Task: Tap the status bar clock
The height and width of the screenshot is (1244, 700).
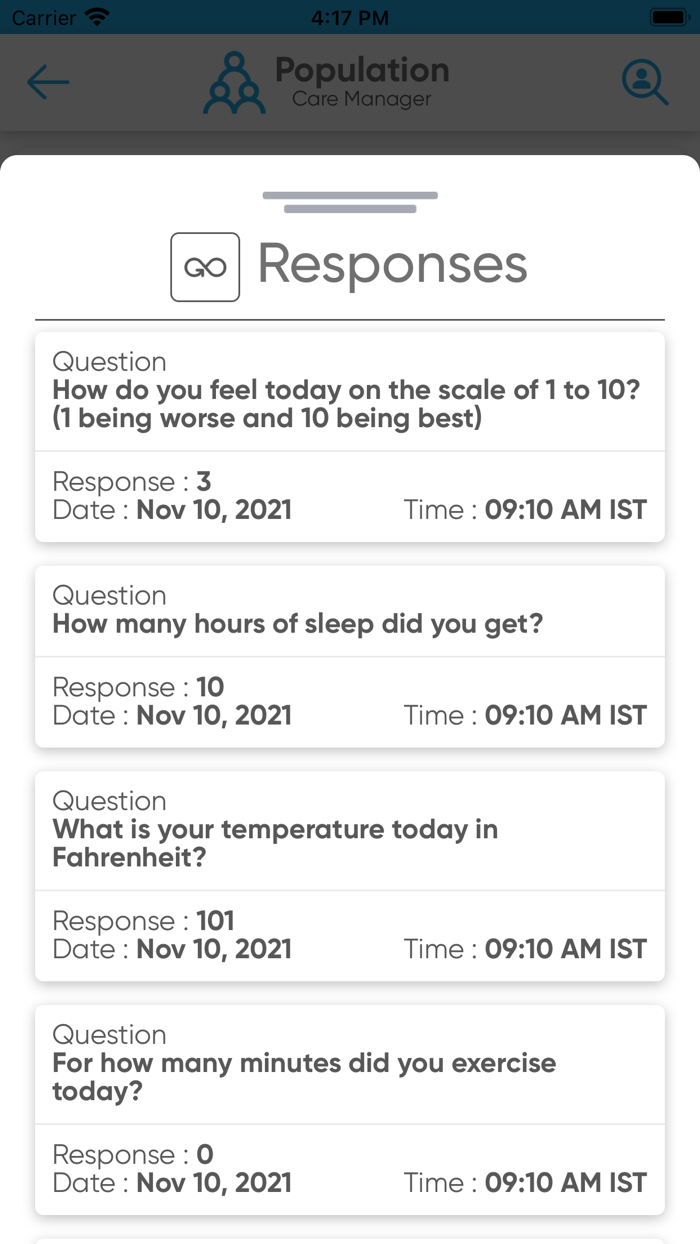Action: (x=349, y=17)
